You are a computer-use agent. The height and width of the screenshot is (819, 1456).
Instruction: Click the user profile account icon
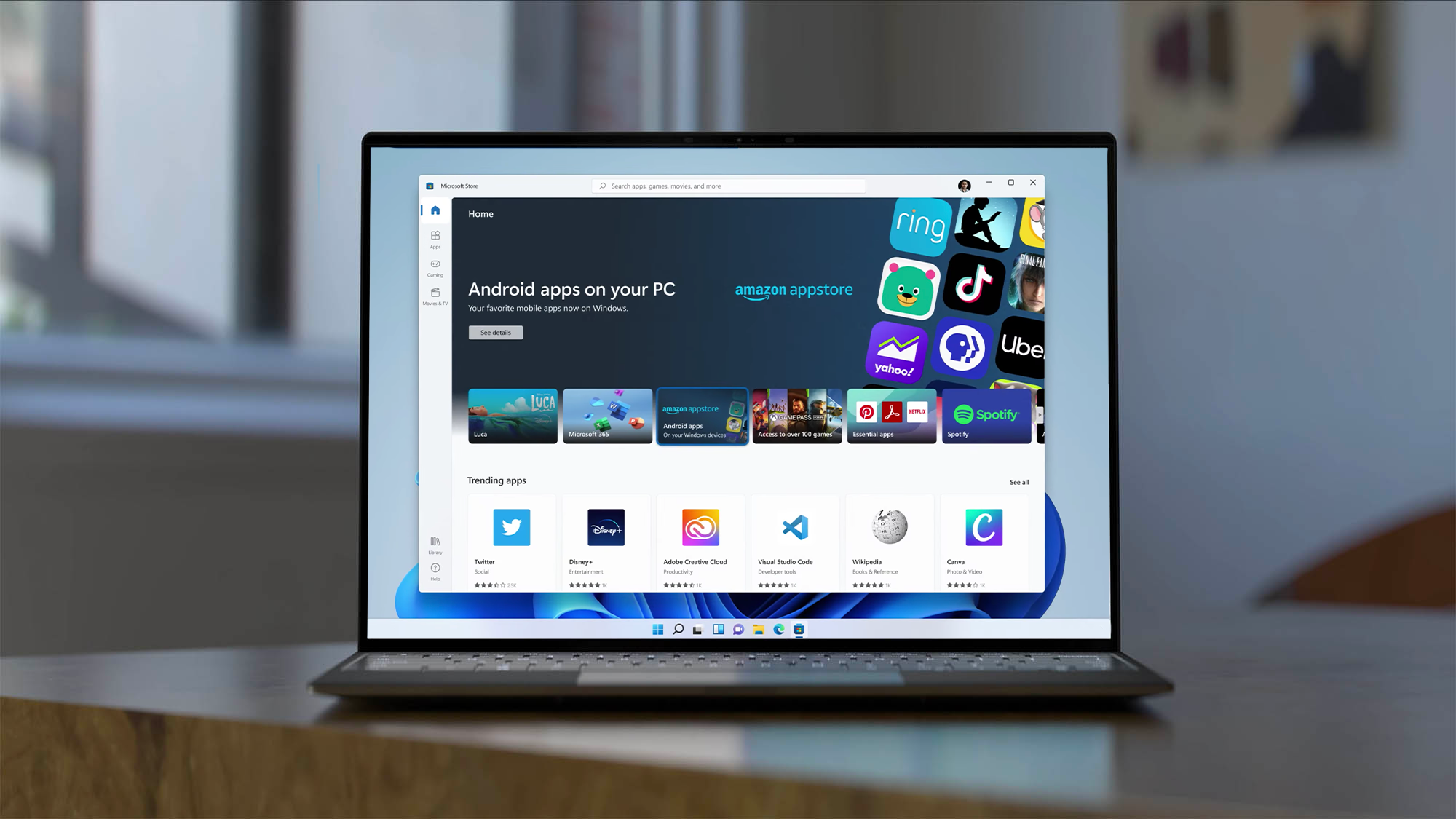point(964,185)
